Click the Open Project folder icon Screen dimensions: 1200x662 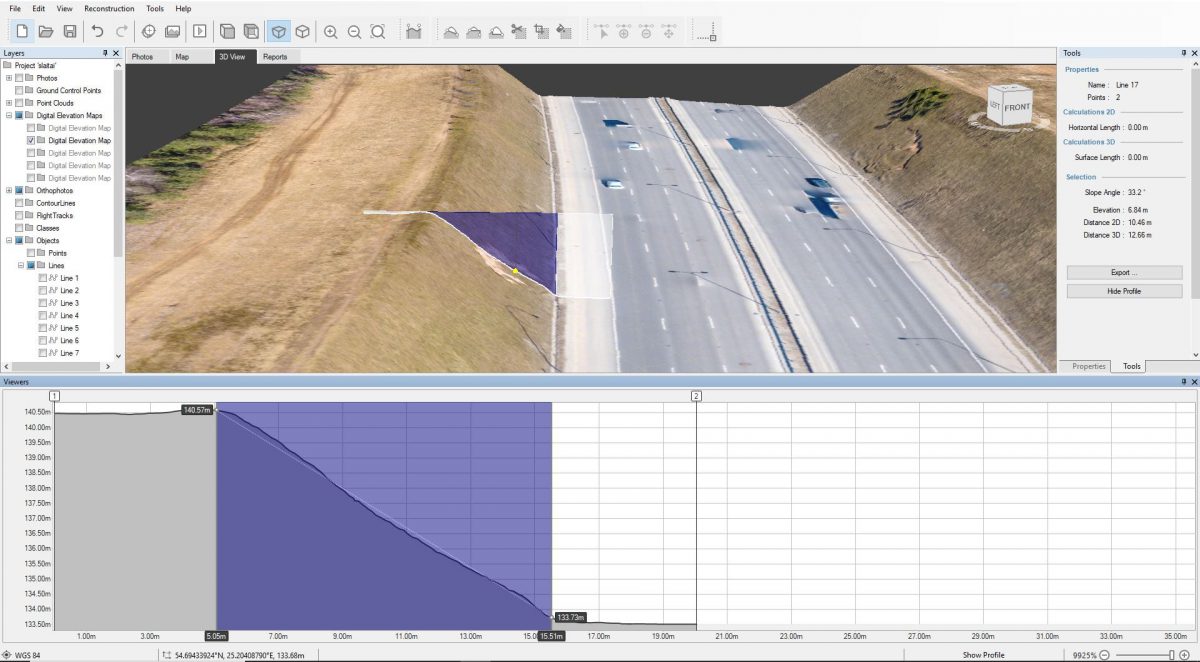[x=47, y=31]
